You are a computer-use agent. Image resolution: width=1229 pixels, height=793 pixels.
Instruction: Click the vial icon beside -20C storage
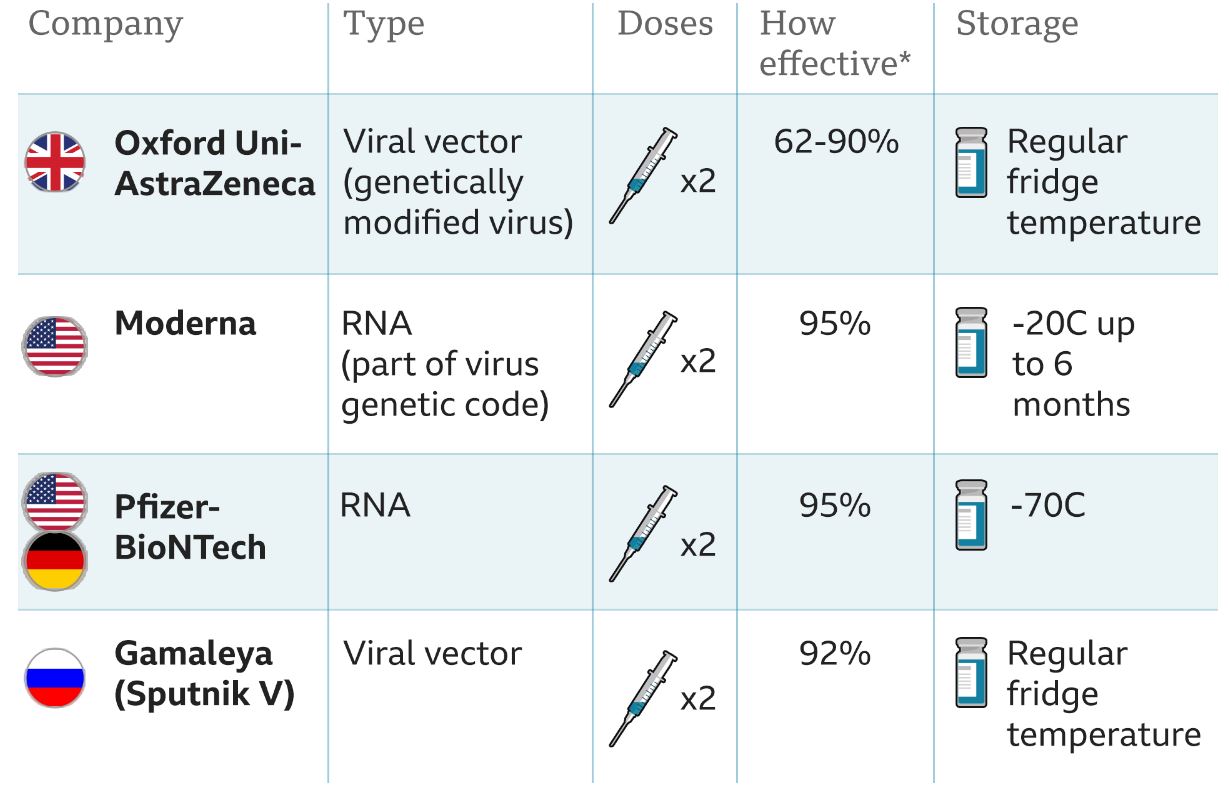tap(971, 343)
